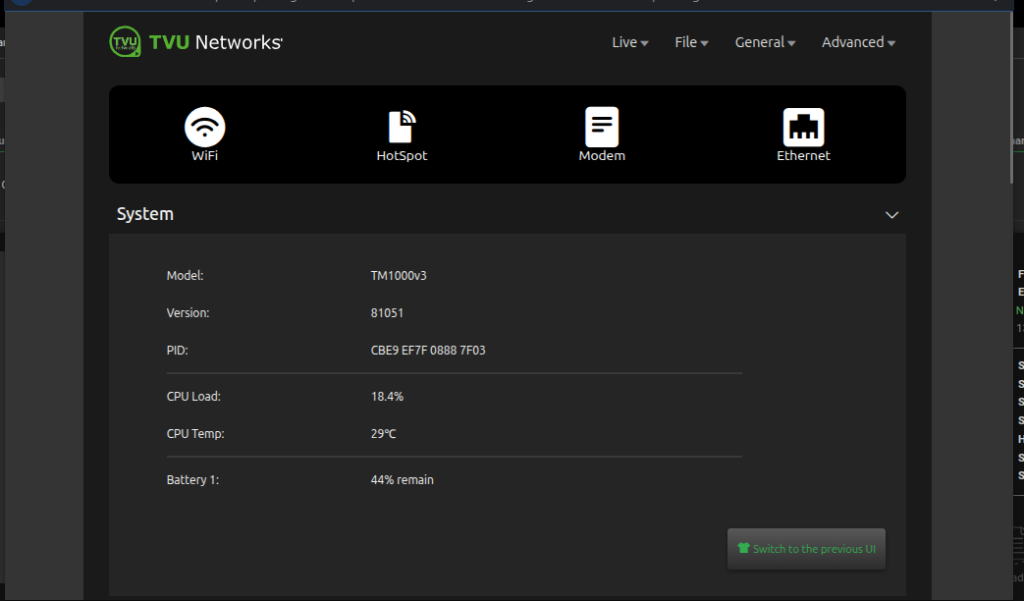Select the Model value TM1000v3
The width and height of the screenshot is (1024, 601).
pyautogui.click(x=398, y=275)
